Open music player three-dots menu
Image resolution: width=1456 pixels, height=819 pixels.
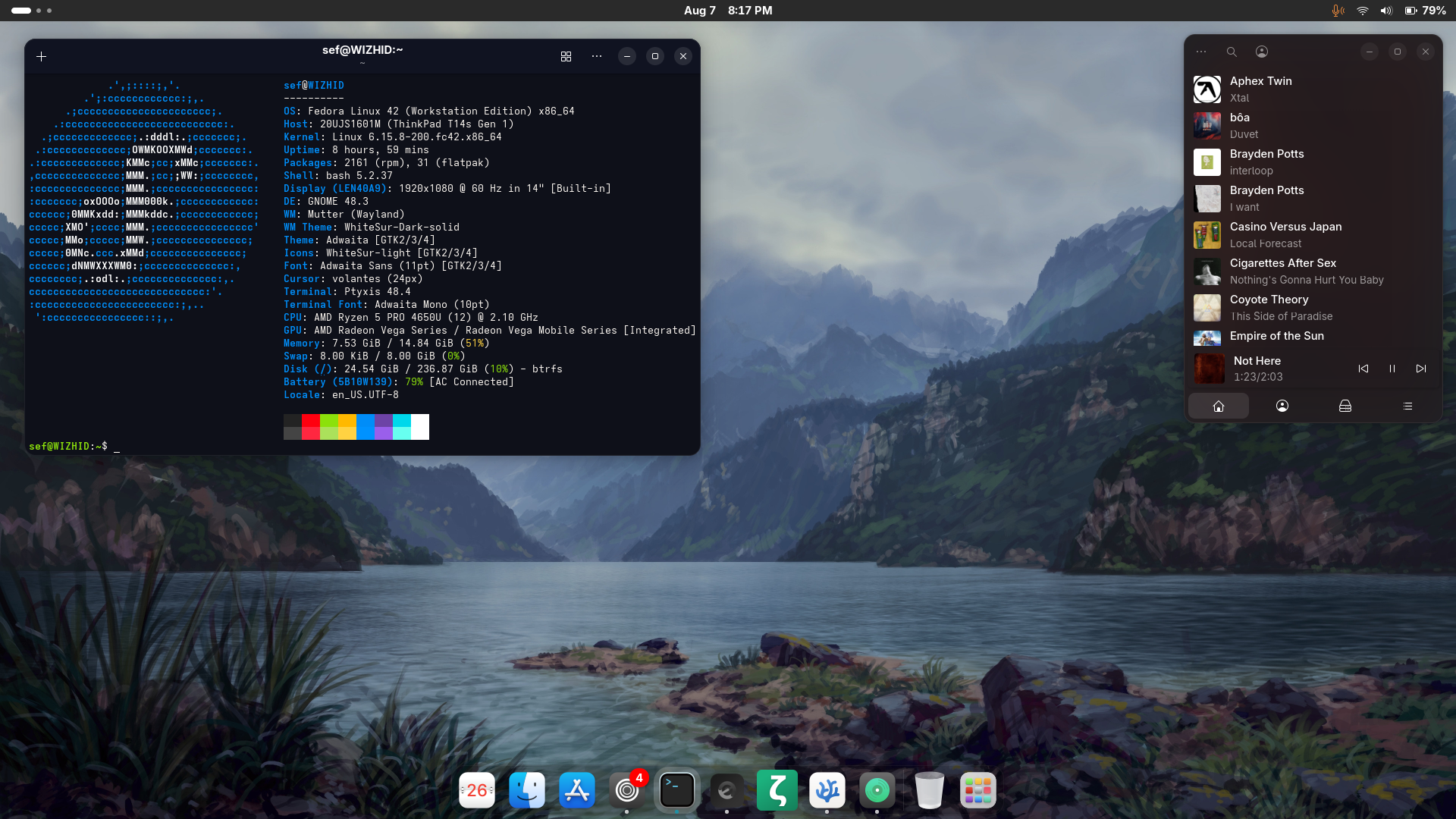click(1201, 52)
